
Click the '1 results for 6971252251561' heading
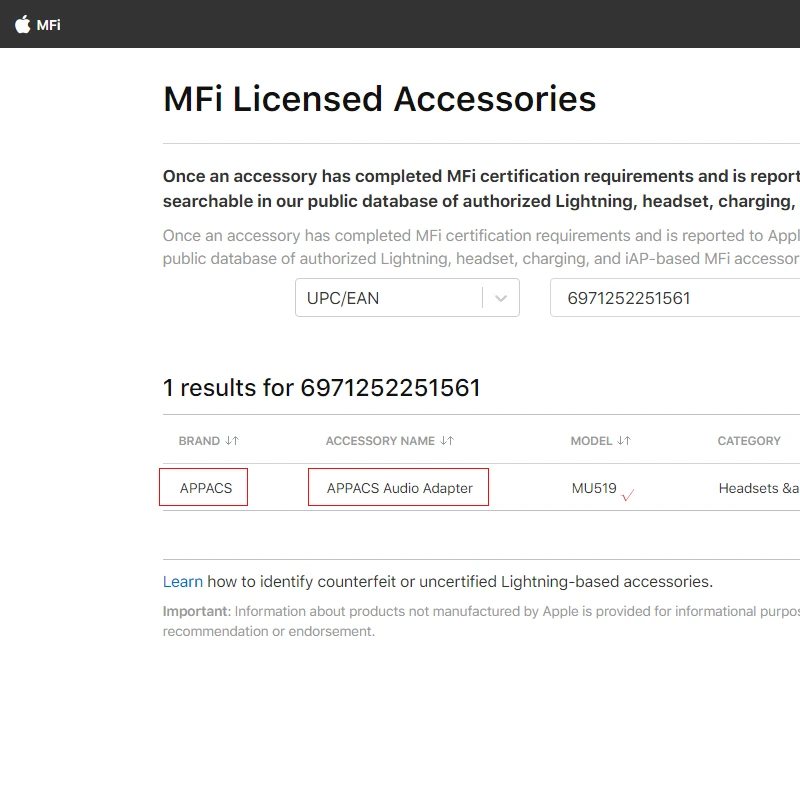[x=321, y=388]
